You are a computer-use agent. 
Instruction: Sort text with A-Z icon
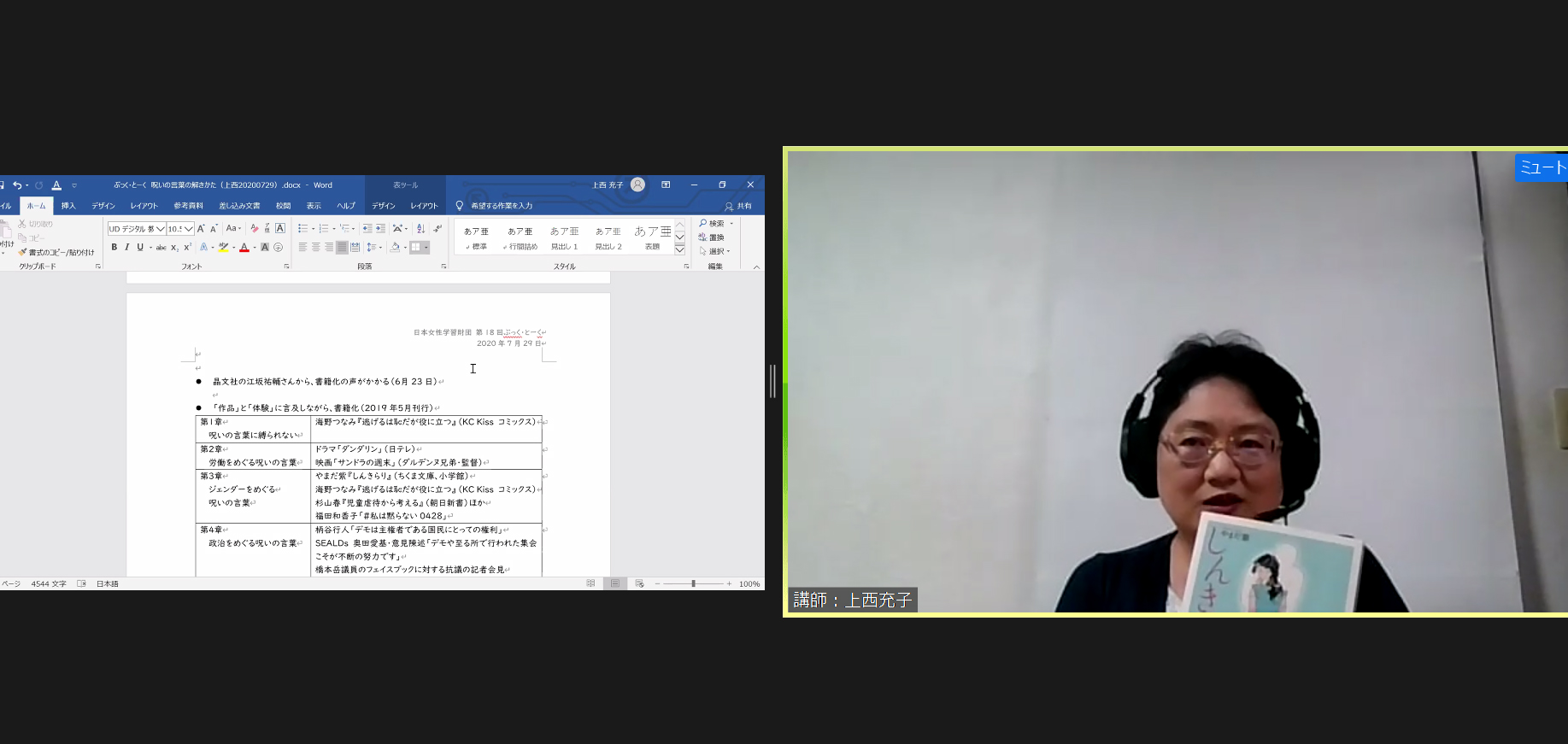pos(420,228)
